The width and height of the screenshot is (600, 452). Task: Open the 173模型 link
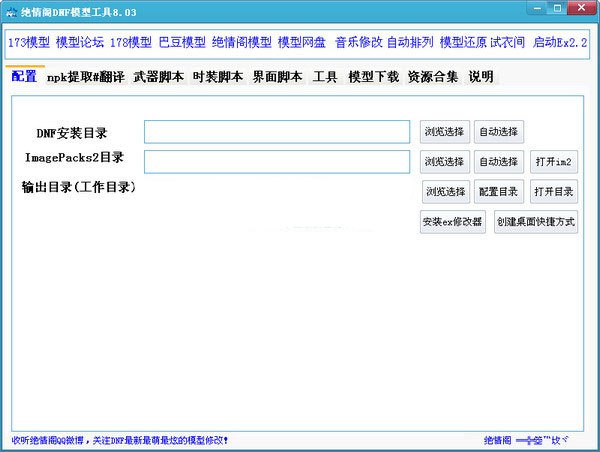[x=29, y=42]
